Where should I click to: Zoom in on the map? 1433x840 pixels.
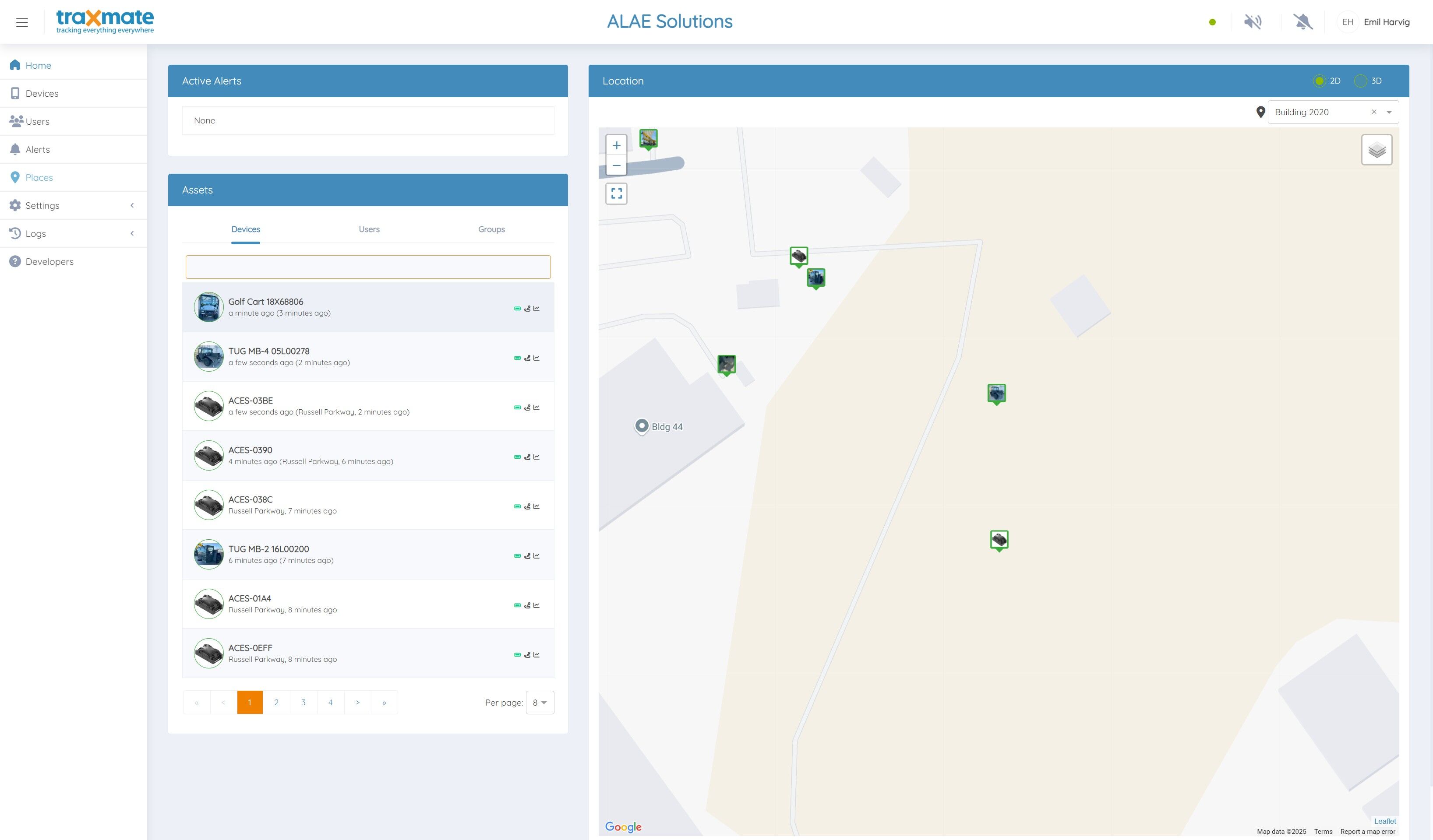point(616,145)
